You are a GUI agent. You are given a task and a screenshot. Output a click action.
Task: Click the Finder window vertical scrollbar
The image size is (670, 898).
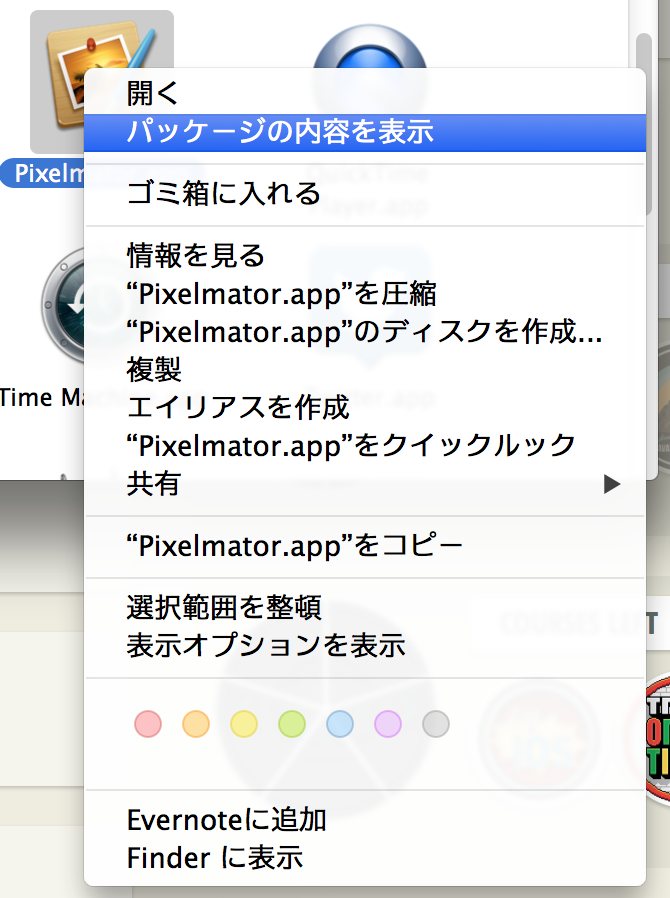click(644, 123)
